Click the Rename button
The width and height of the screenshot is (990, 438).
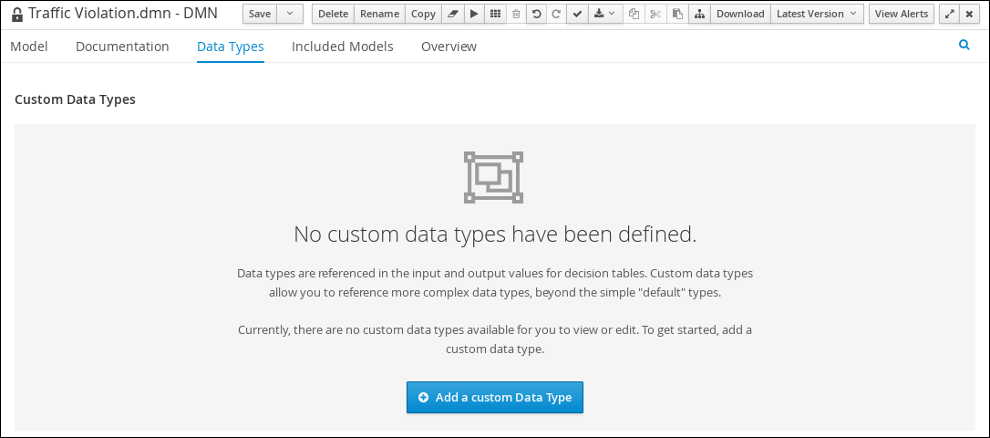pyautogui.click(x=379, y=14)
